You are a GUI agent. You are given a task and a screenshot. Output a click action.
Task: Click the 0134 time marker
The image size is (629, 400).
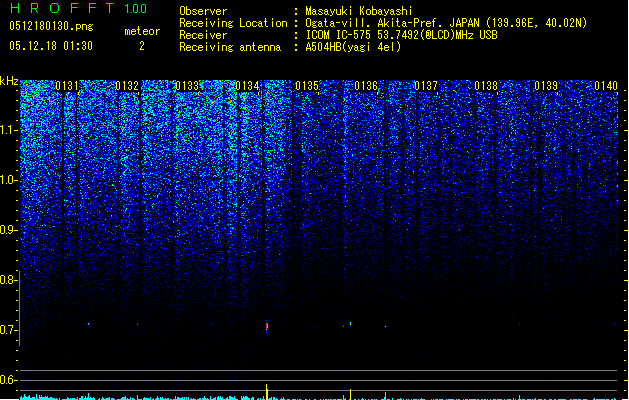coord(247,86)
